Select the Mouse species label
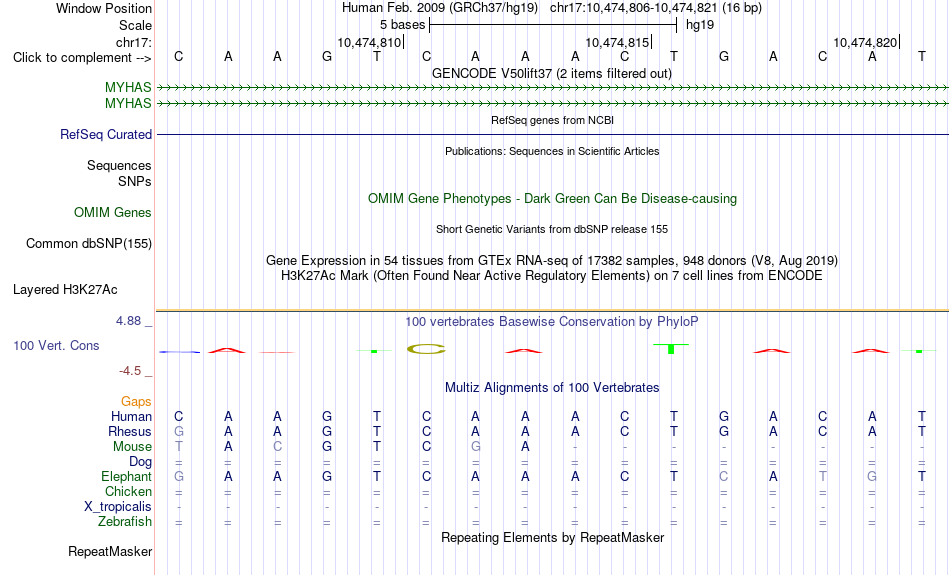Screen dimensions: 950x575 point(132,447)
